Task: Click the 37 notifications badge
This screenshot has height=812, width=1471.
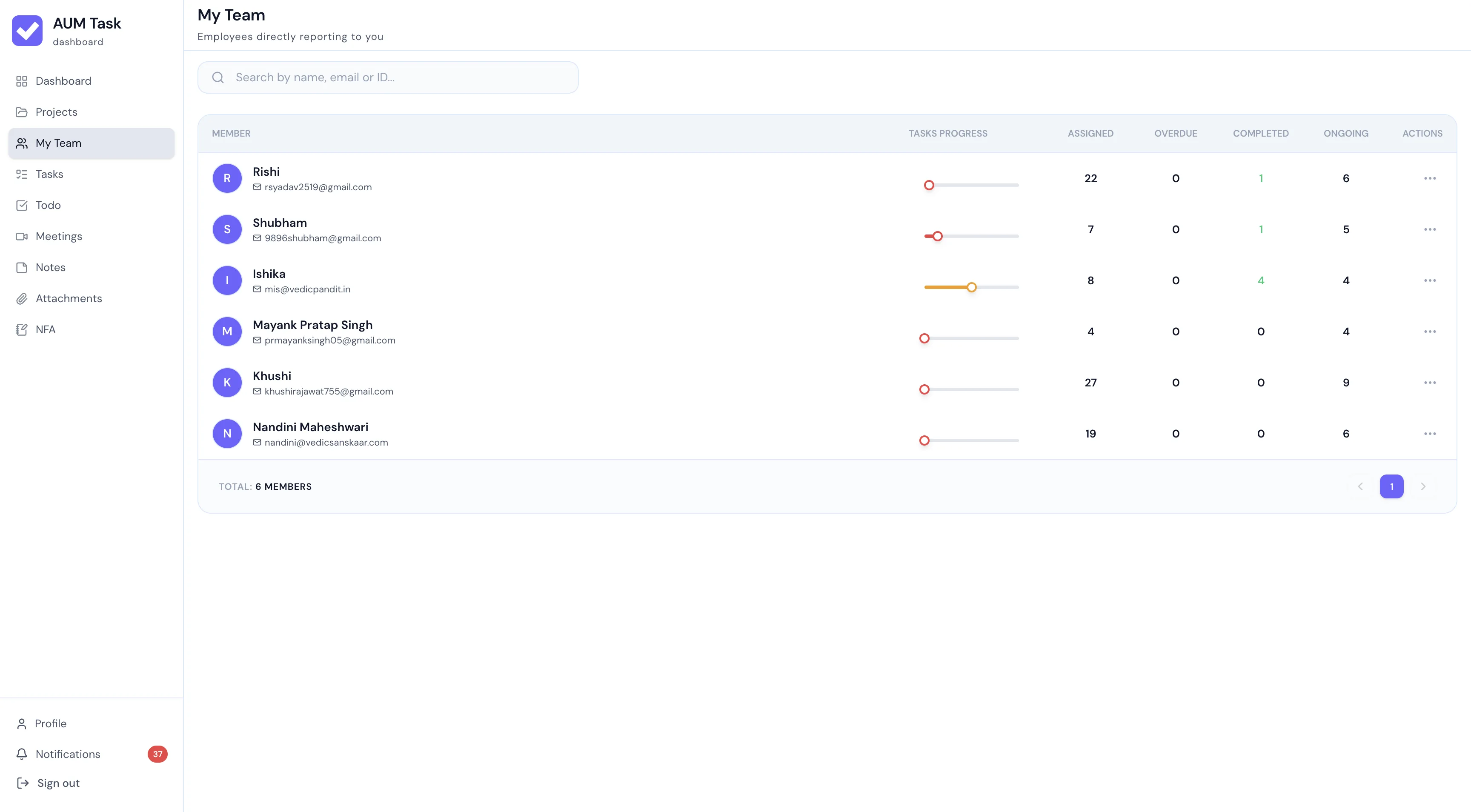Action: (157, 754)
